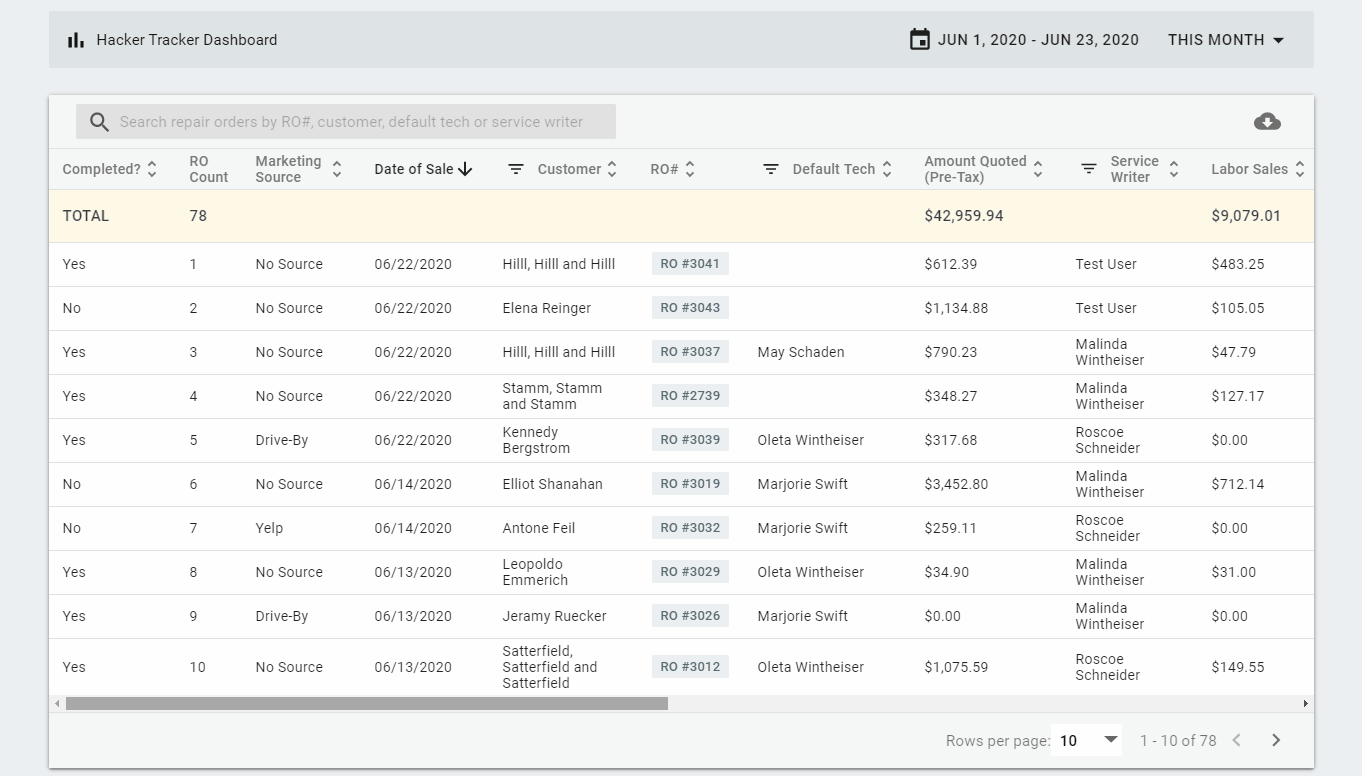Open Customer column filter icon
1362x776 pixels.
tap(516, 169)
